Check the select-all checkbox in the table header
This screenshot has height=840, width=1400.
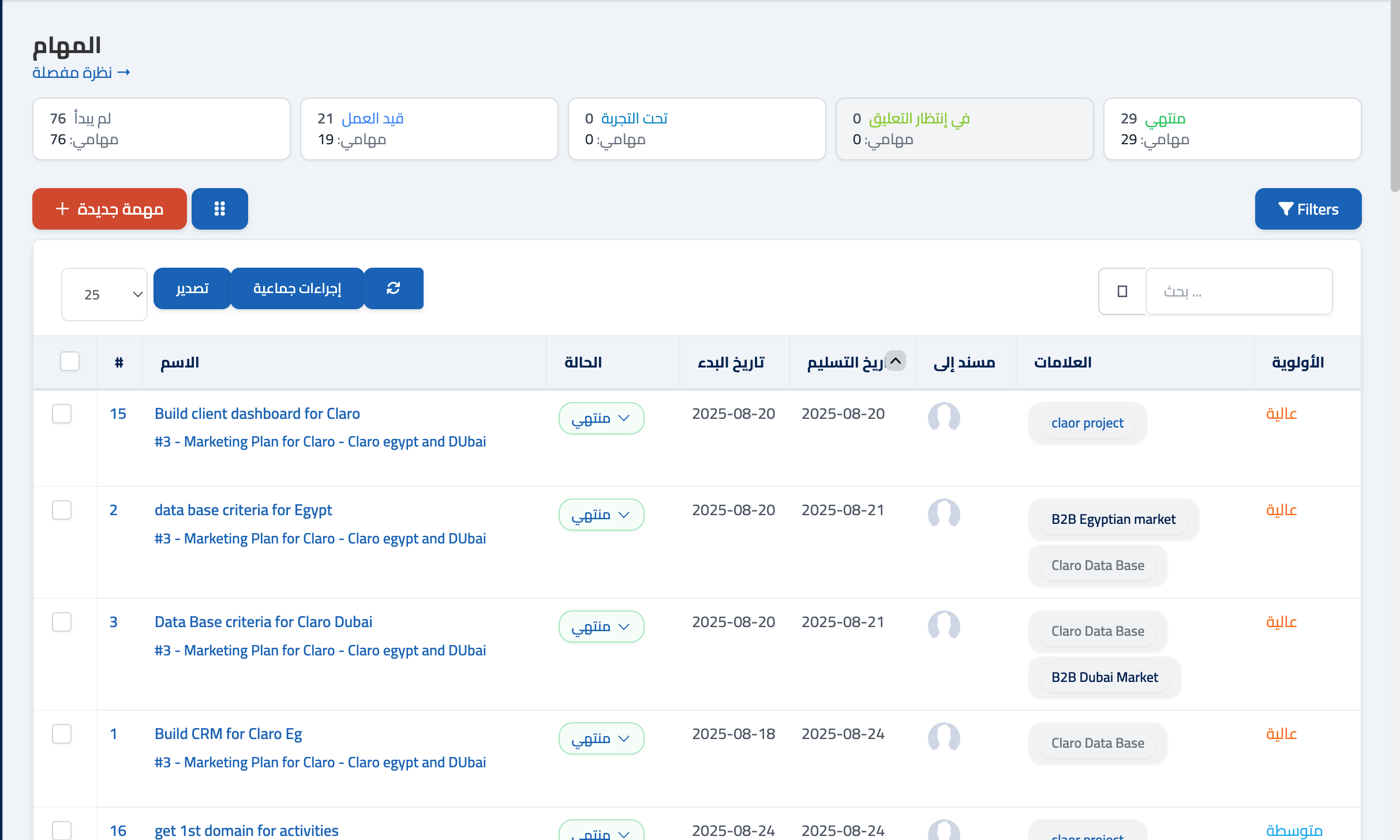(x=70, y=362)
